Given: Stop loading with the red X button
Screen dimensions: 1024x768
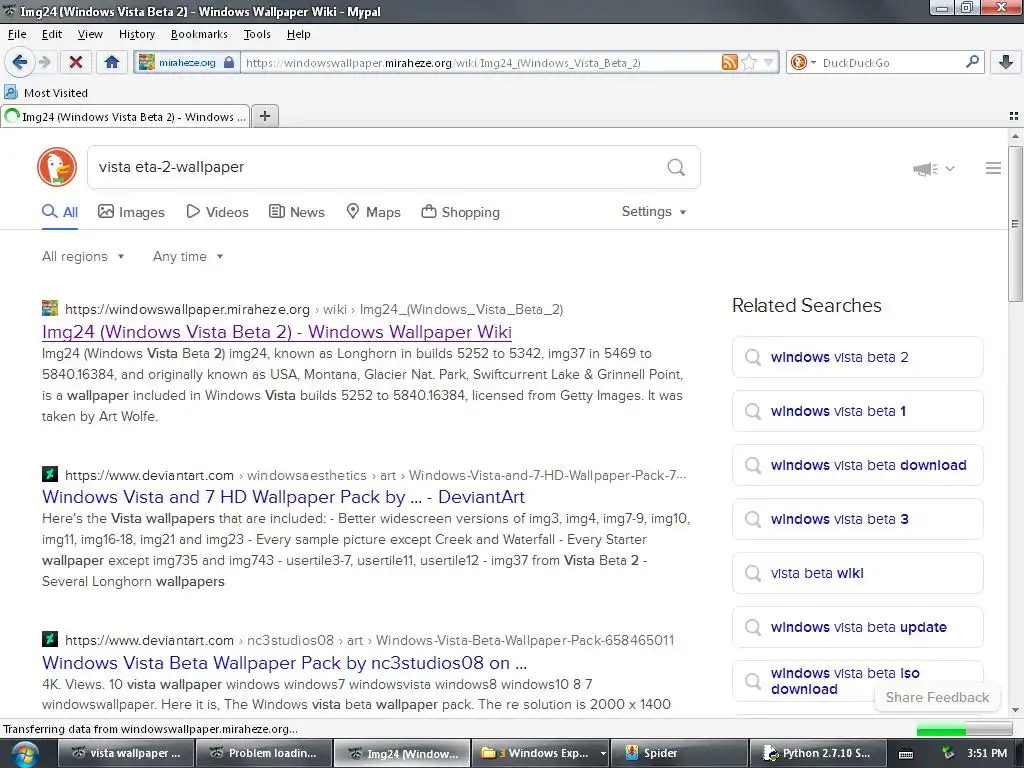Looking at the screenshot, I should [76, 62].
